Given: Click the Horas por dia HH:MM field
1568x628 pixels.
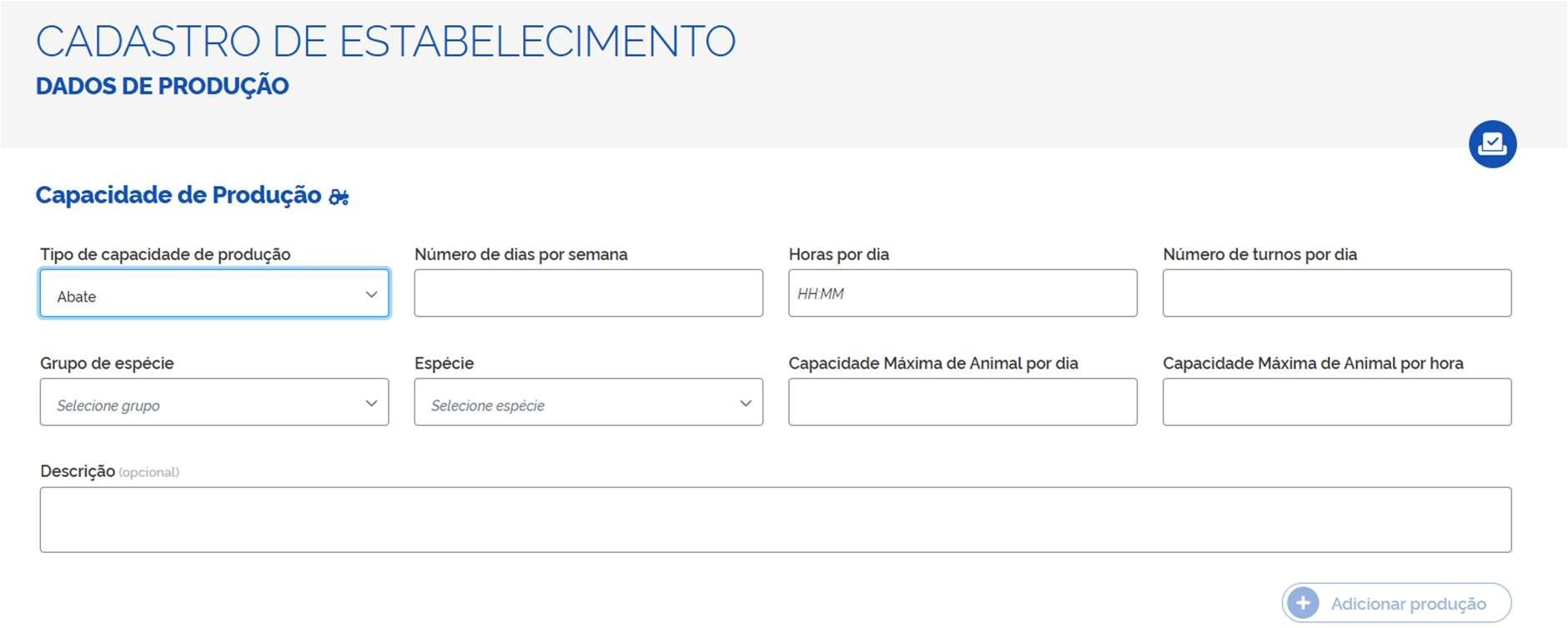Looking at the screenshot, I should point(962,294).
